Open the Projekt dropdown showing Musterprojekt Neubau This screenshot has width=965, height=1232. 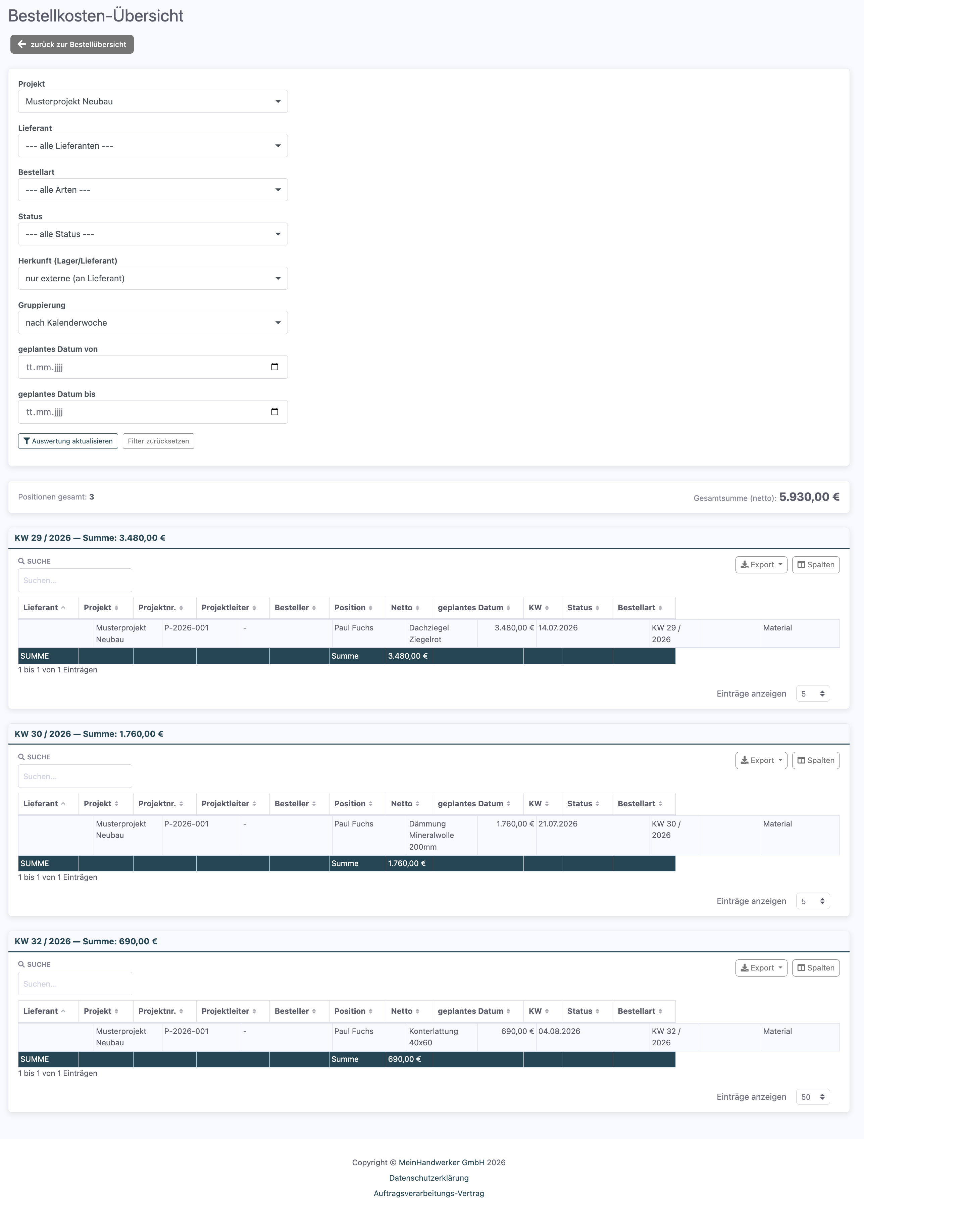pyautogui.click(x=153, y=102)
